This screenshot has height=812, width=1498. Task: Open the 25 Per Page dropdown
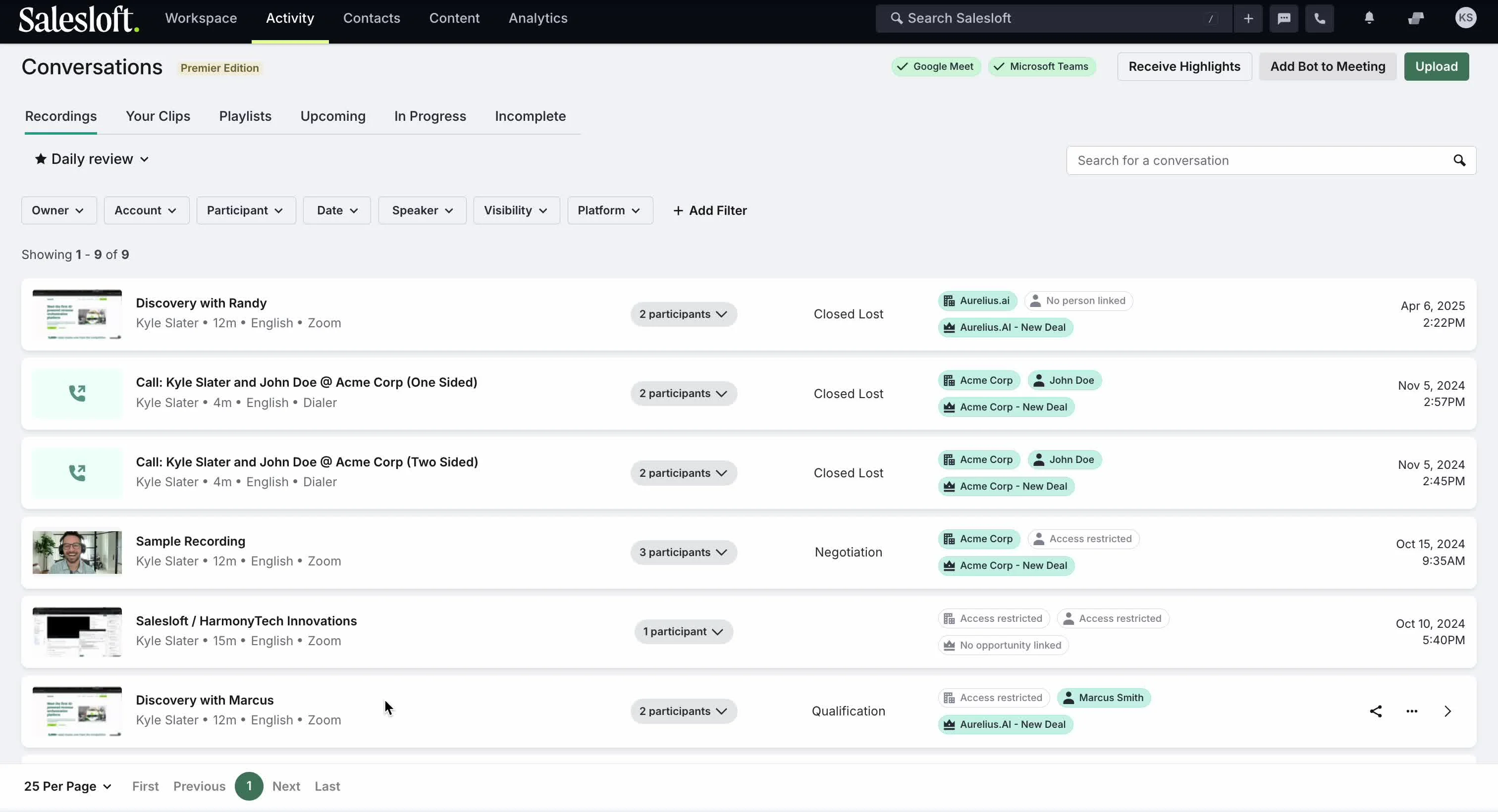(x=67, y=786)
